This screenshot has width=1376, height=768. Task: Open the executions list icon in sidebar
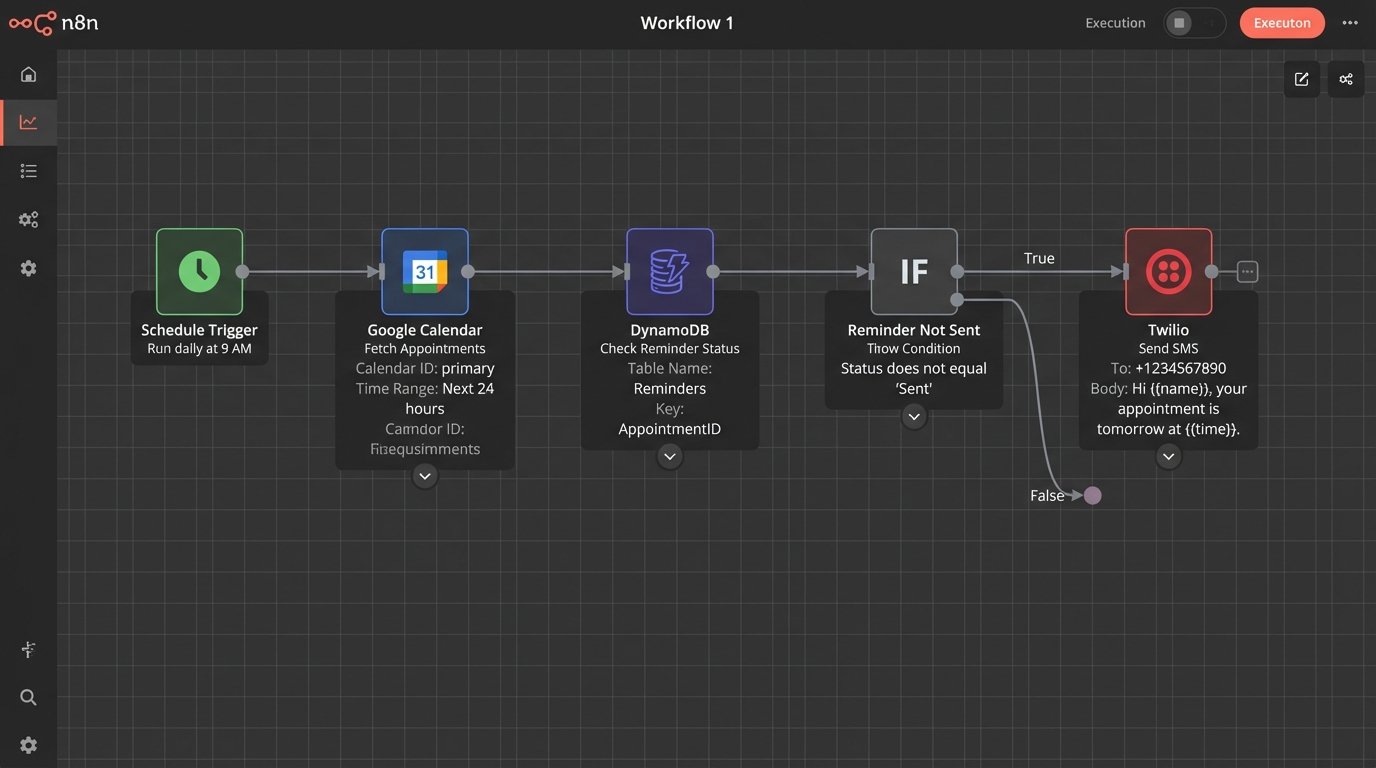click(28, 170)
